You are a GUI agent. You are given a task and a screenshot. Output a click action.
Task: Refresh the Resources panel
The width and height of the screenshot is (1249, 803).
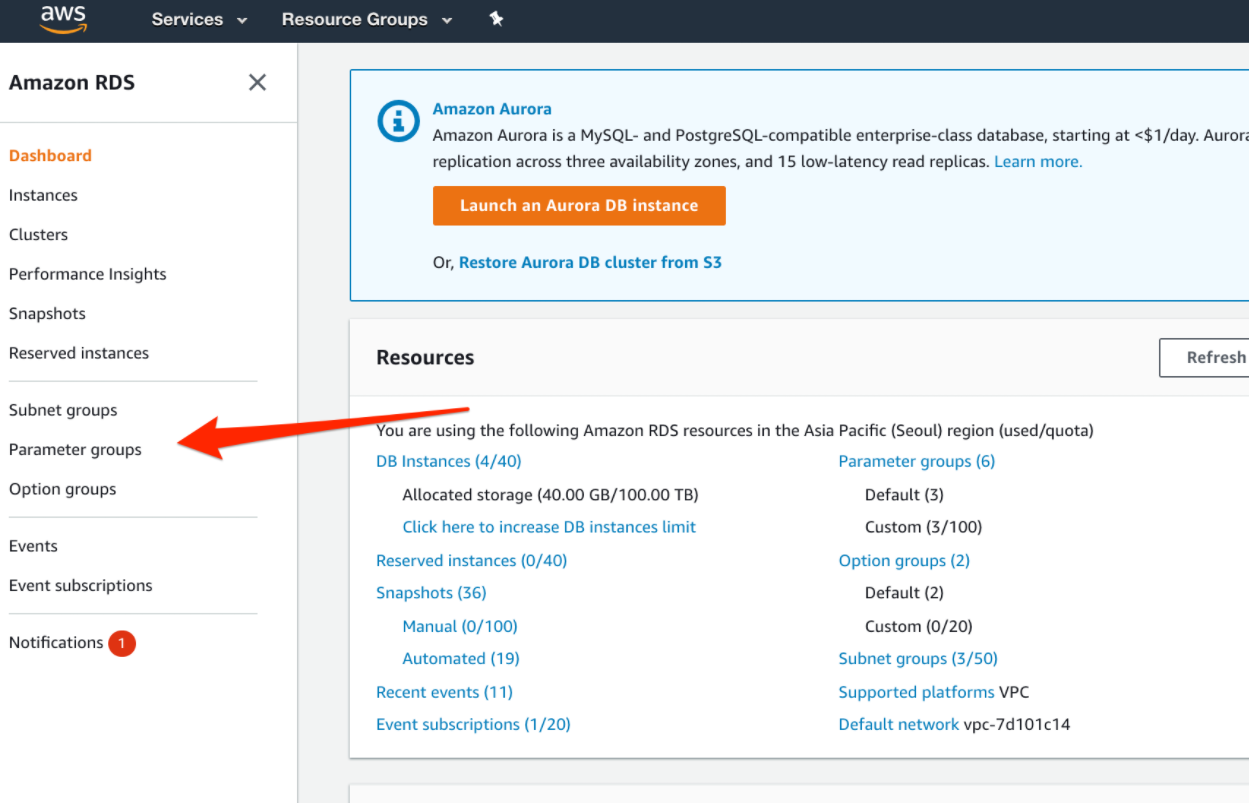(x=1204, y=357)
